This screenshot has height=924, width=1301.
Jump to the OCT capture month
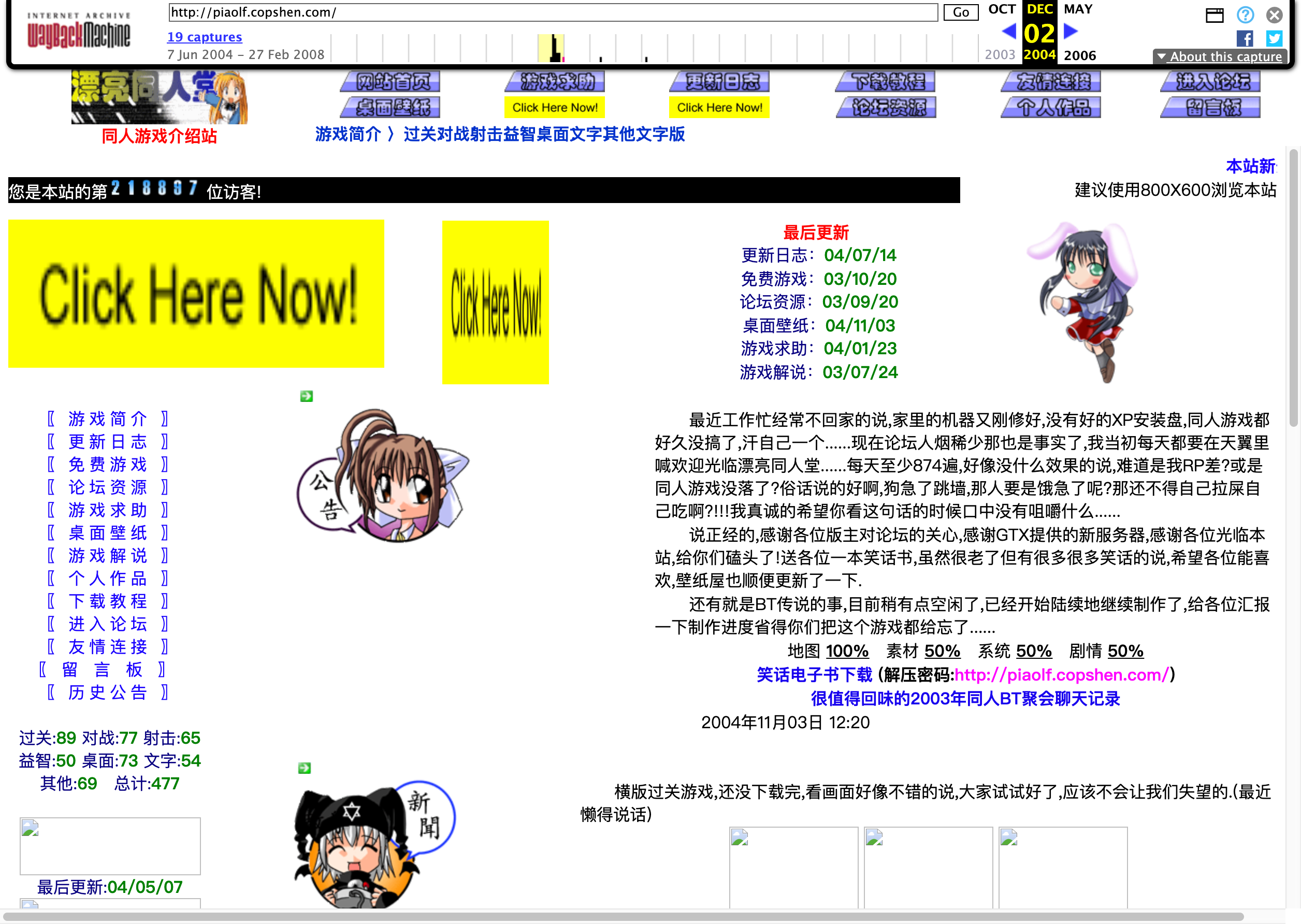(1002, 9)
